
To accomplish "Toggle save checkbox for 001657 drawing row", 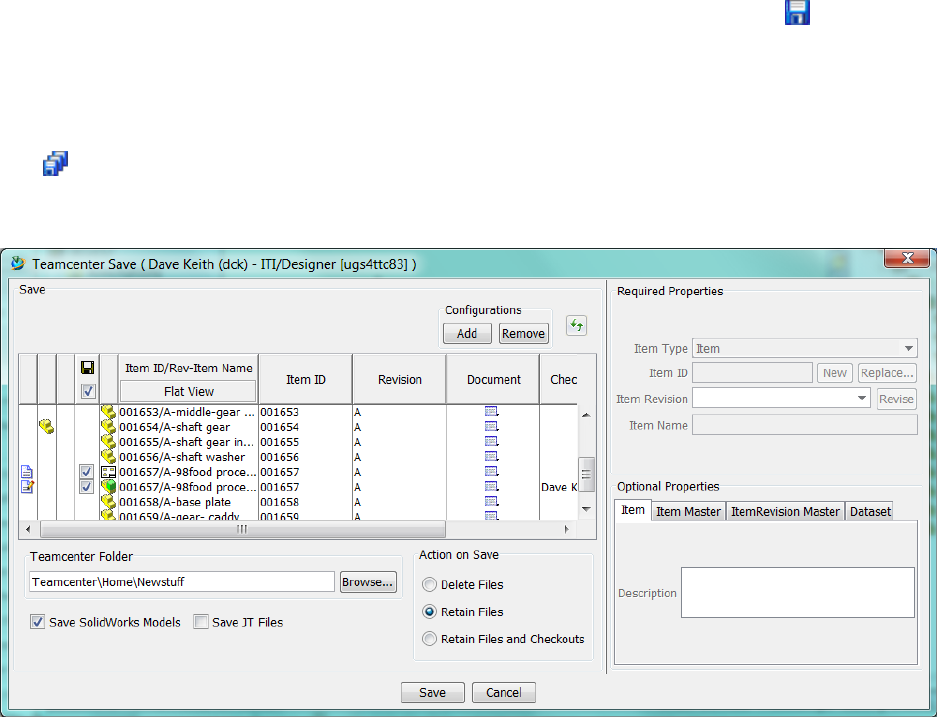I will (87, 472).
